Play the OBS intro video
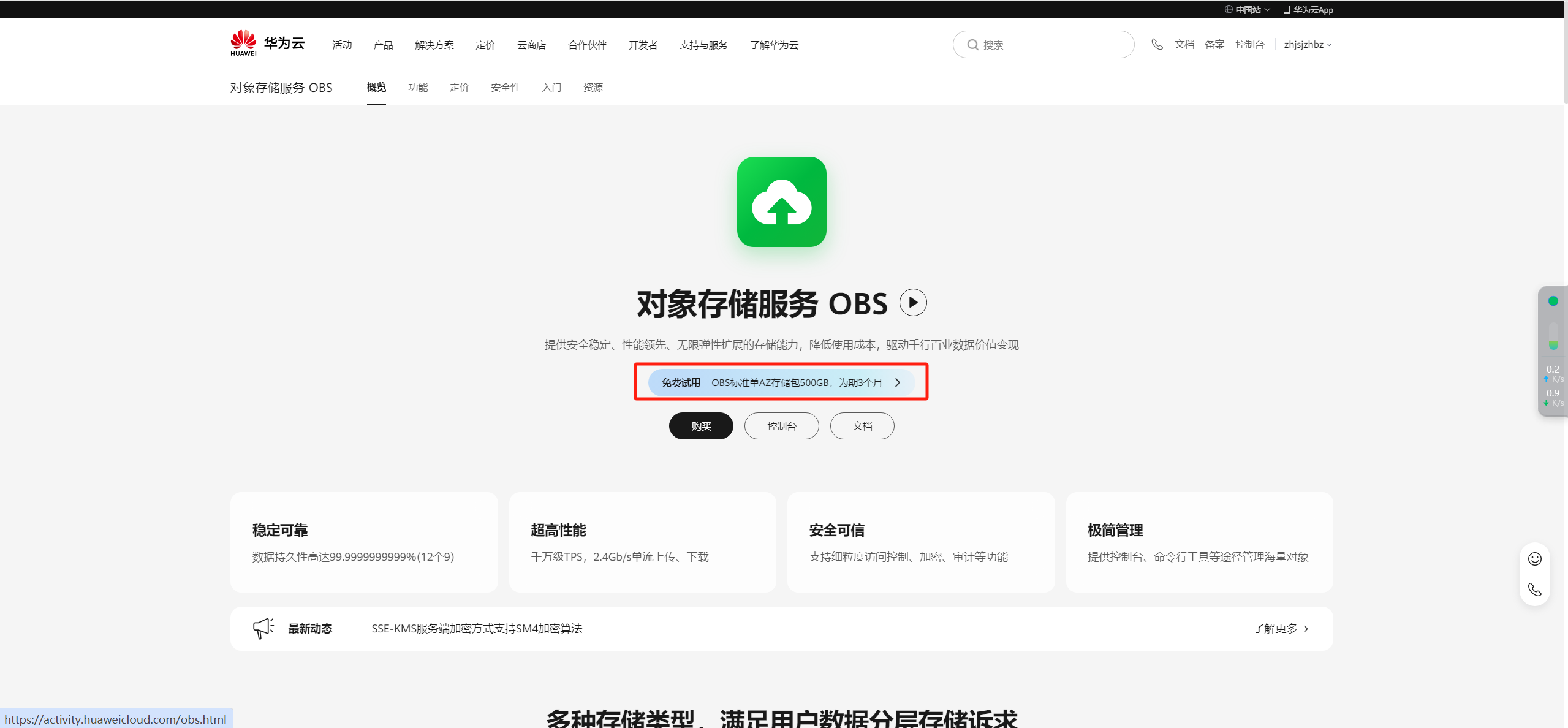Viewport: 1568px width, 728px height. [912, 303]
